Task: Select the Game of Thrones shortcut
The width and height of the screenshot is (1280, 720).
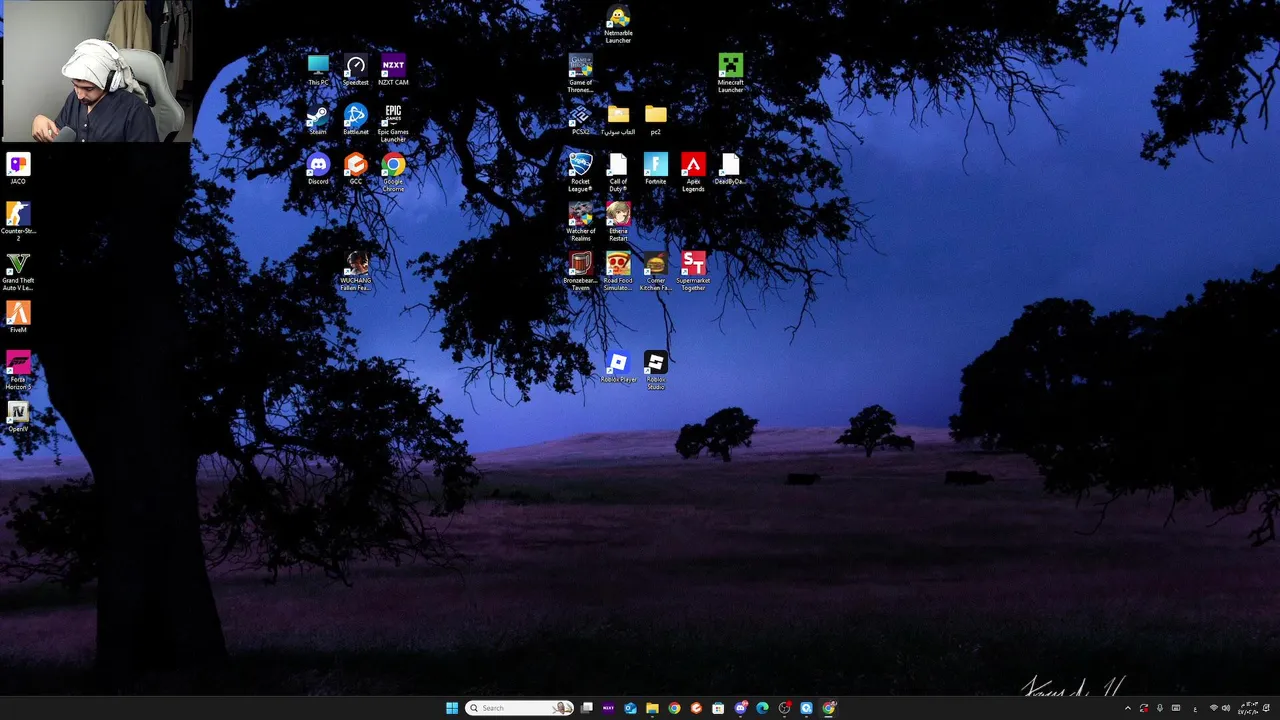Action: click(580, 74)
